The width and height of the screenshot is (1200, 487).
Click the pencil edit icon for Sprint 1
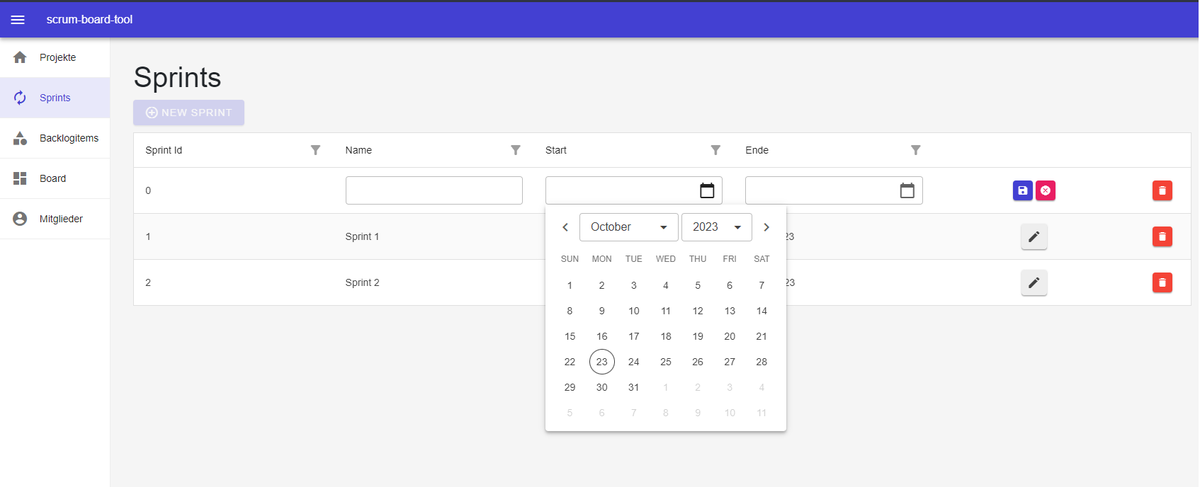pos(1034,237)
